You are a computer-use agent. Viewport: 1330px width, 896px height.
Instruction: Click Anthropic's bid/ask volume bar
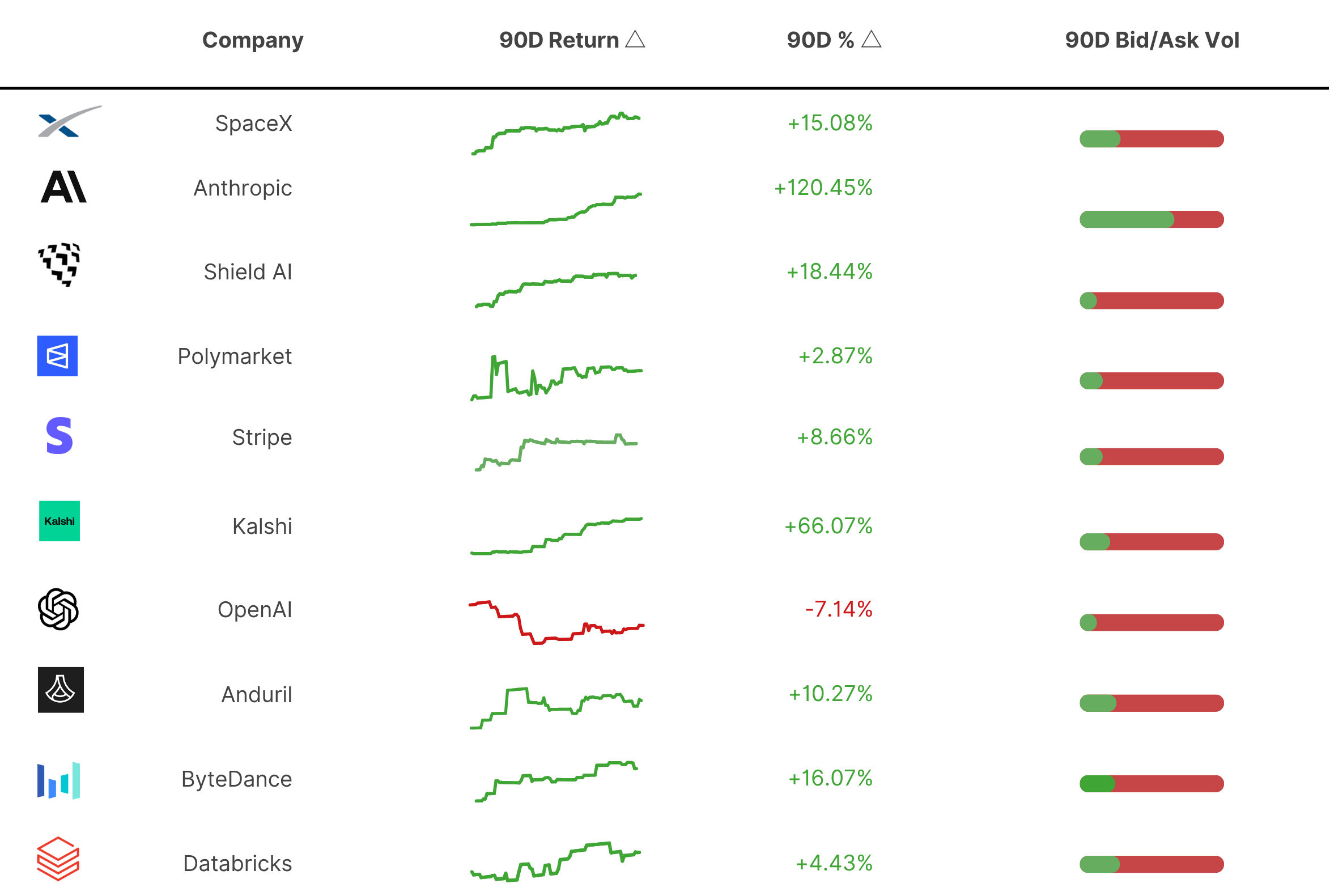coord(1152,219)
